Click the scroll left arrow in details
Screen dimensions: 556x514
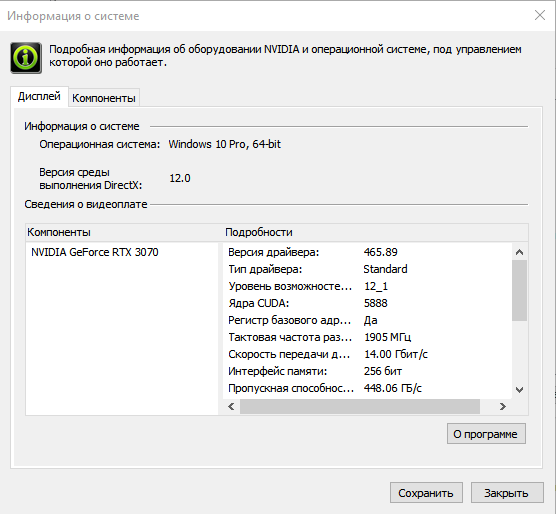(x=232, y=406)
